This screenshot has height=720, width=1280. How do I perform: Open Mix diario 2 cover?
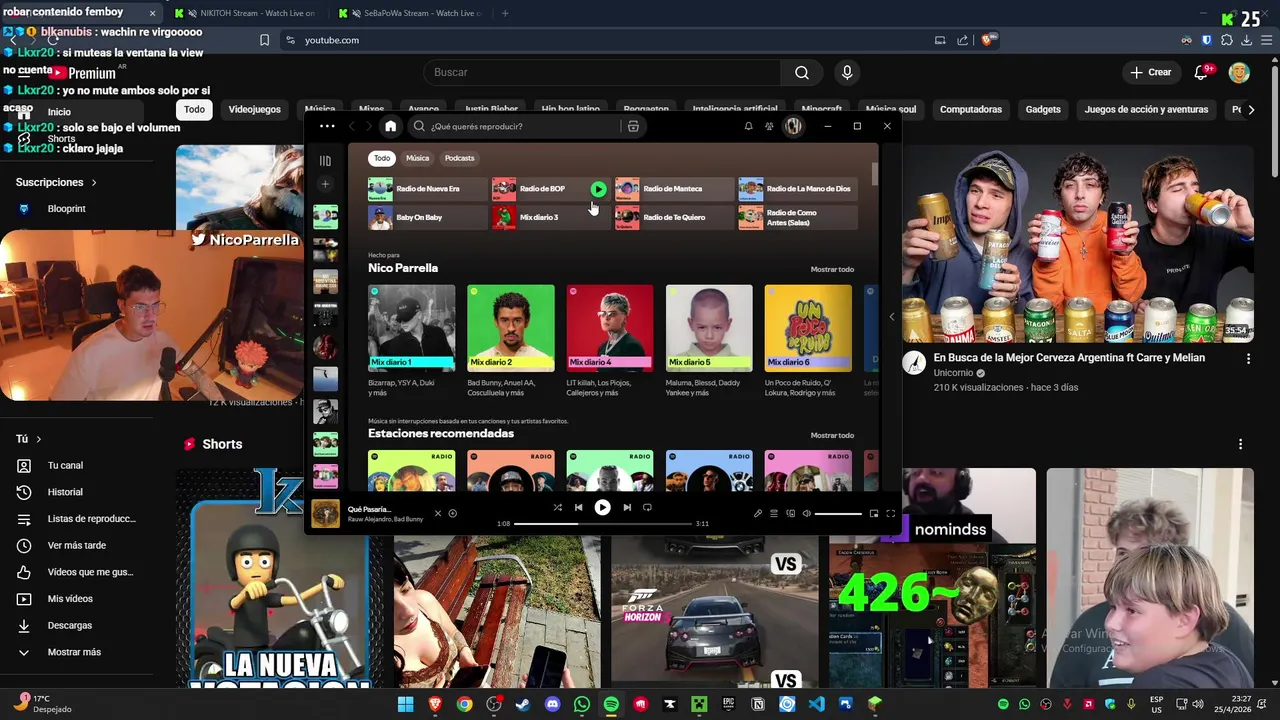[511, 328]
